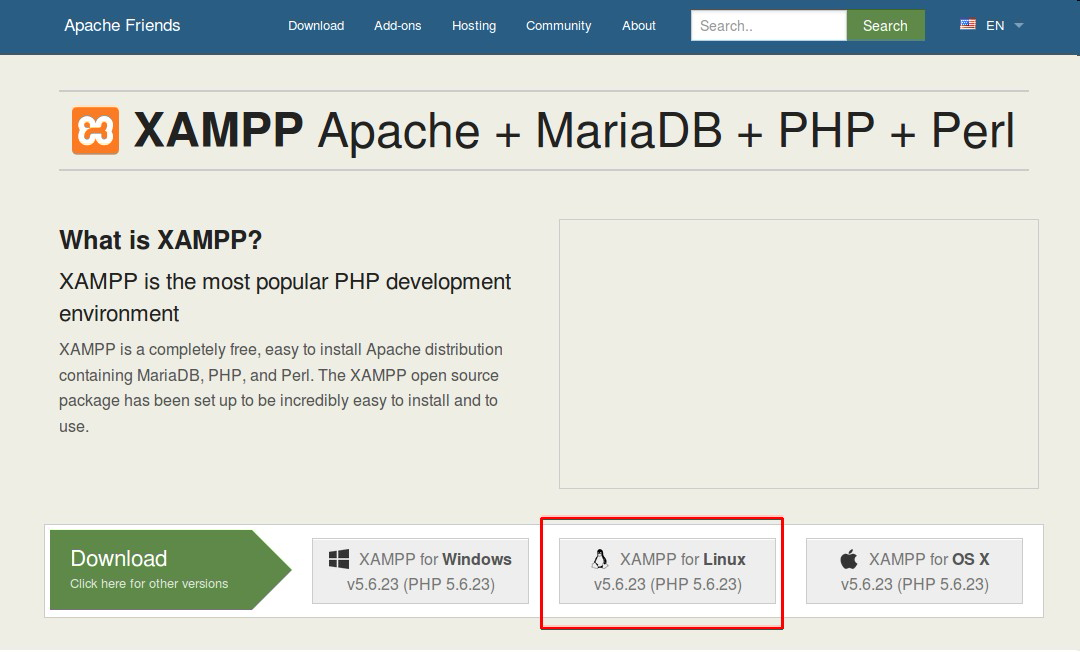Image resolution: width=1080 pixels, height=652 pixels.
Task: Click the empty video placeholder box
Action: tap(798, 354)
